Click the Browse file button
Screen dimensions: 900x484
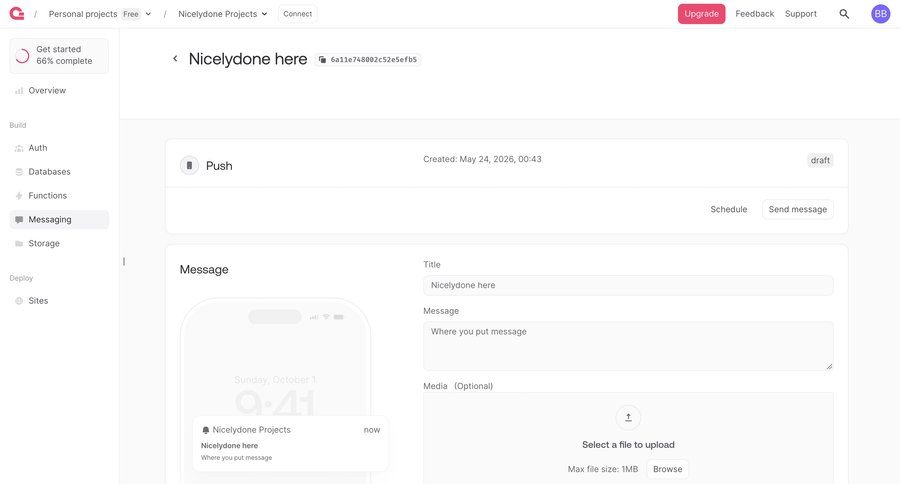click(x=668, y=469)
